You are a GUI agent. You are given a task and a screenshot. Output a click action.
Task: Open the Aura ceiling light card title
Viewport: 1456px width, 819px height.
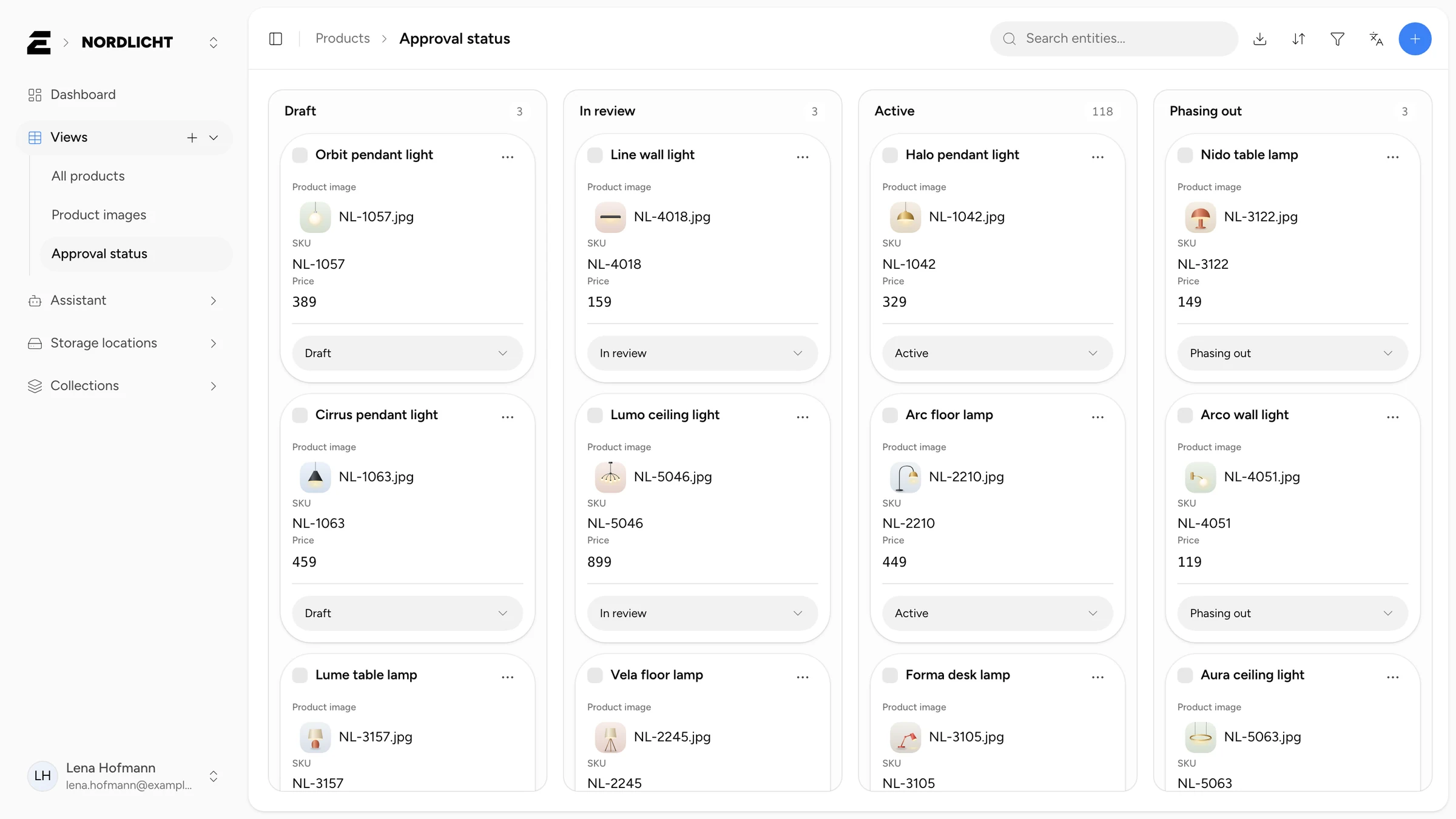(x=1252, y=675)
